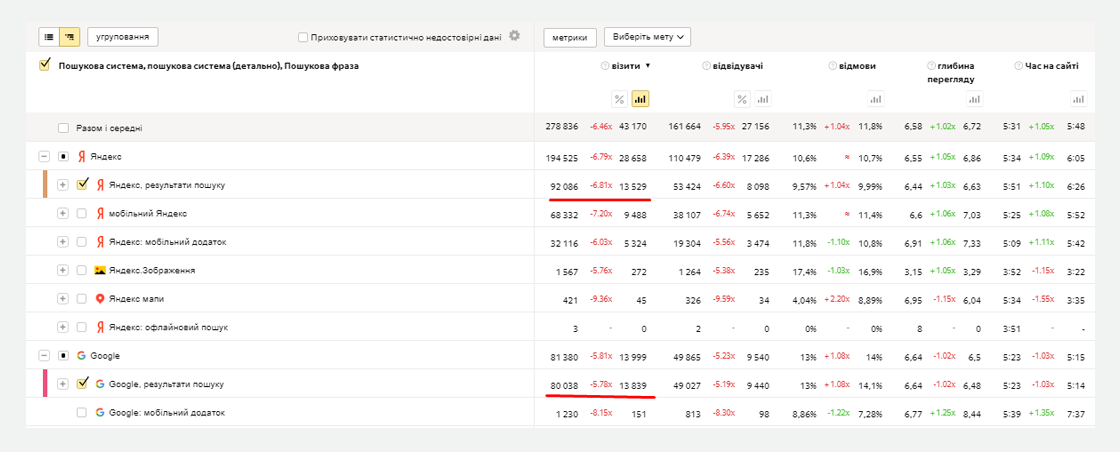The height and width of the screenshot is (452, 1120).
Task: Click bar chart icon under відмови column
Action: [876, 99]
